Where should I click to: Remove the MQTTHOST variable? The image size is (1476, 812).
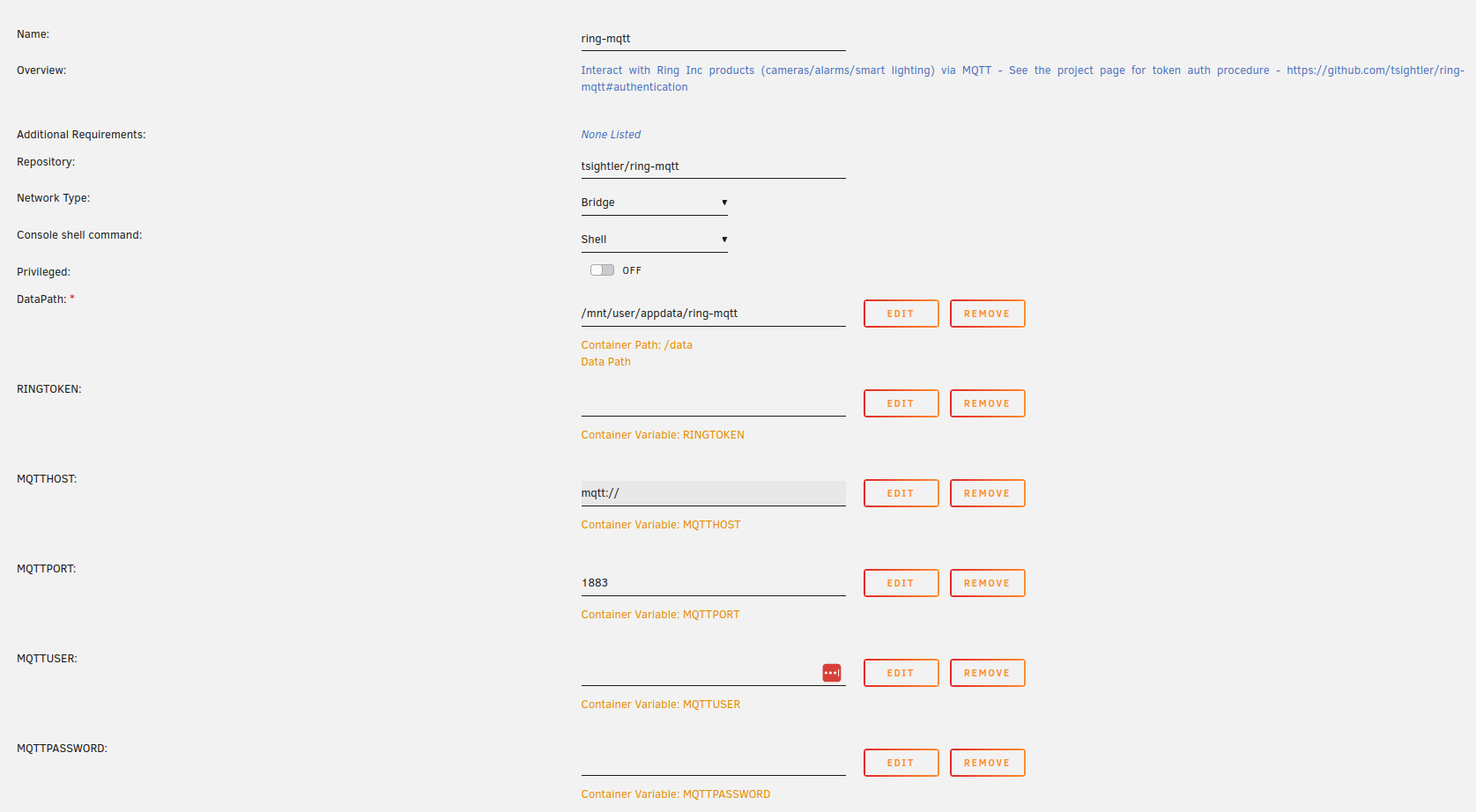987,493
